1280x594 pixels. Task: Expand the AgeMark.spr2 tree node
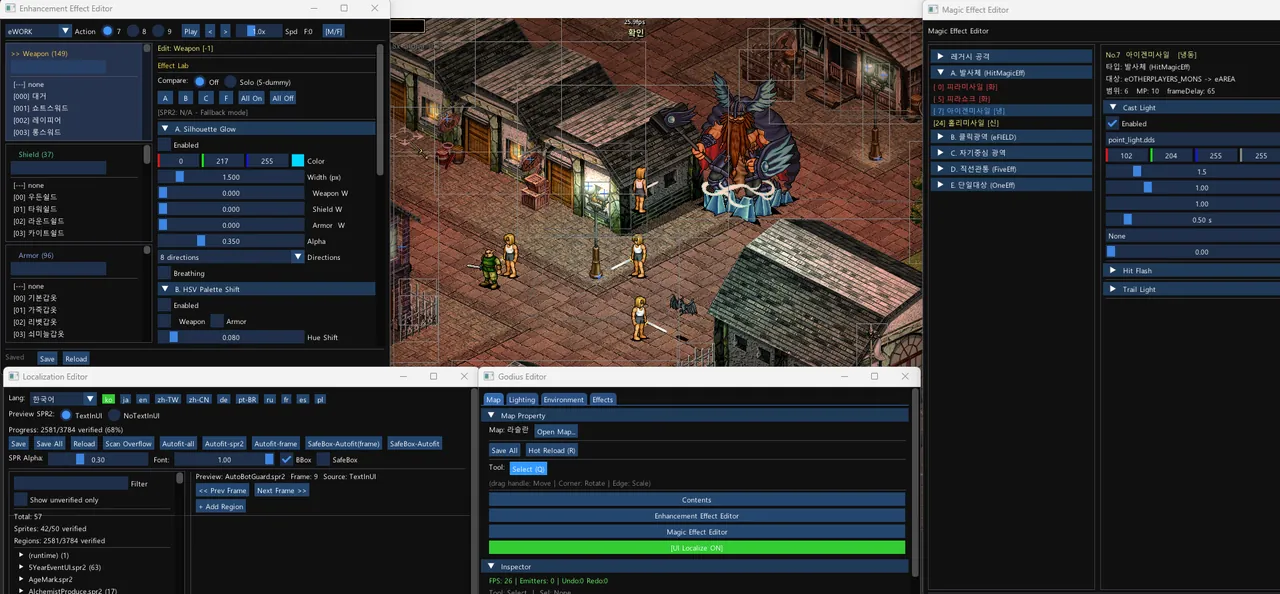pyautogui.click(x=22, y=579)
